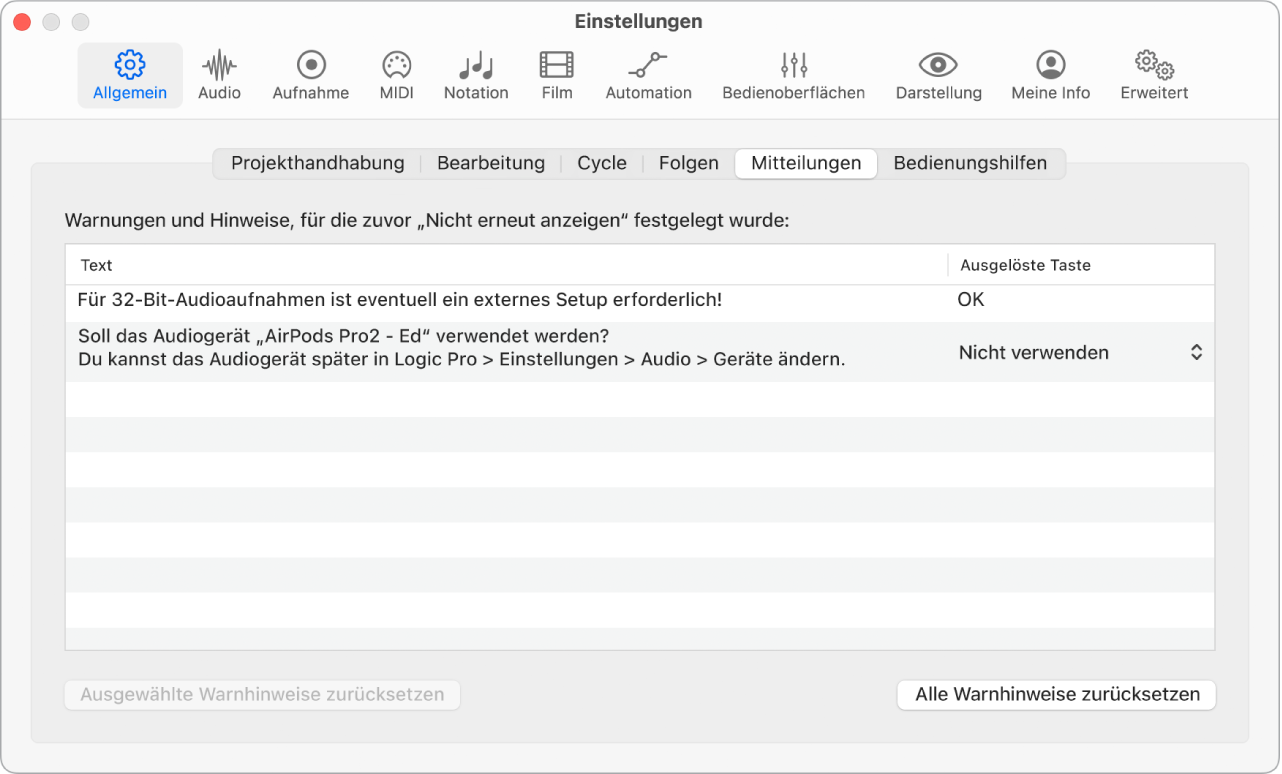Open the Notation settings pane
Viewport: 1282px width, 774px height.
[476, 76]
